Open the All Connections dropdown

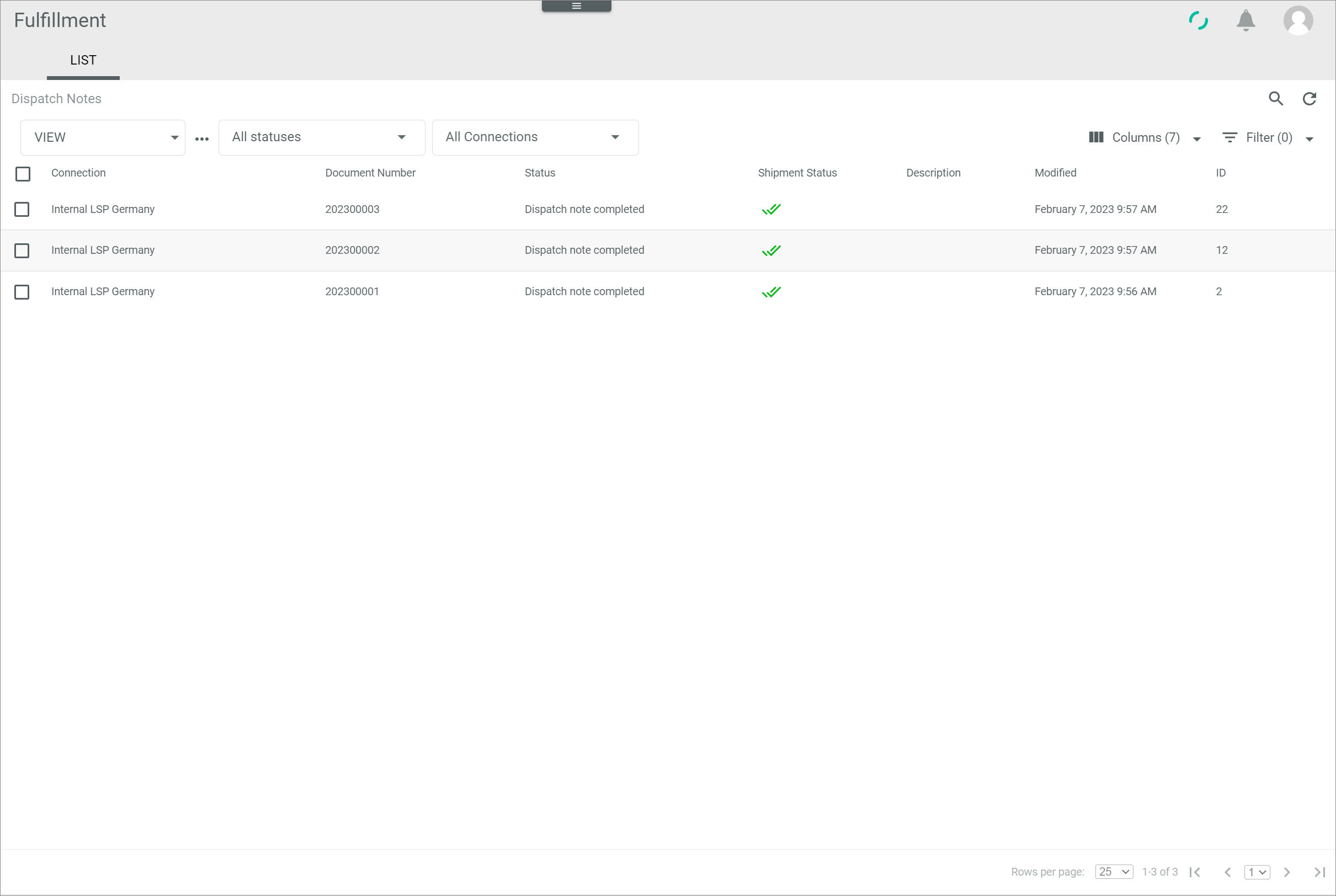[535, 137]
